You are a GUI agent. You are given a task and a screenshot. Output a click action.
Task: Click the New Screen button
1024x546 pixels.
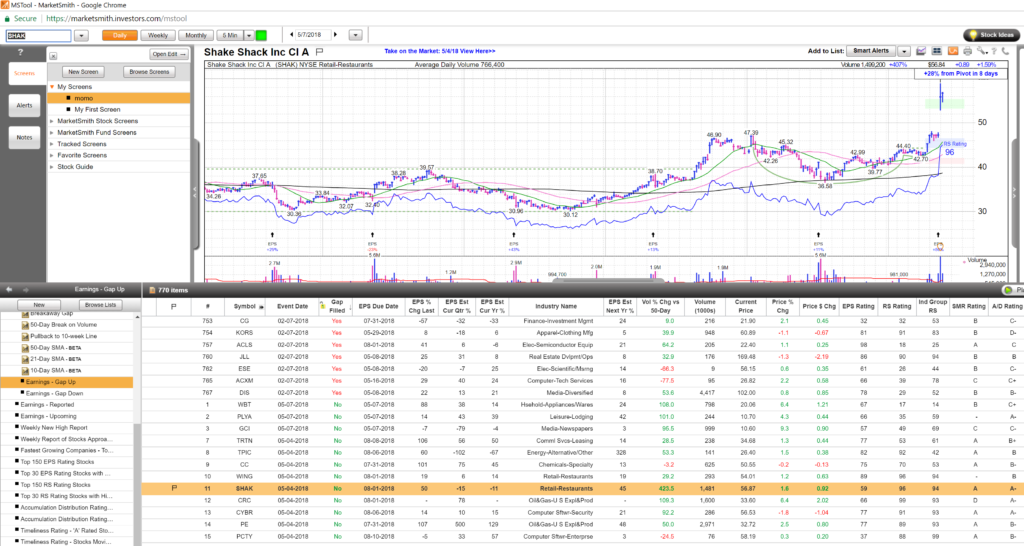(x=83, y=72)
